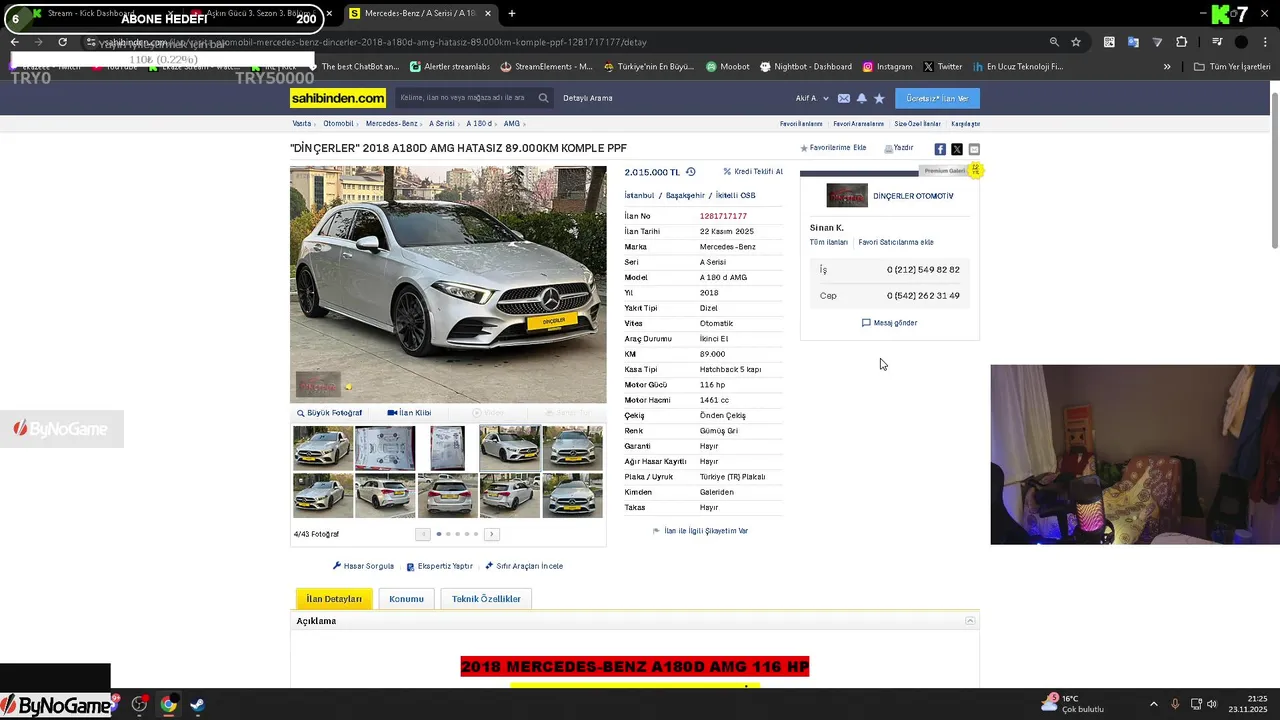Click Hasar Sorgula wrench link
The width and height of the screenshot is (1280, 720).
pyautogui.click(x=363, y=566)
